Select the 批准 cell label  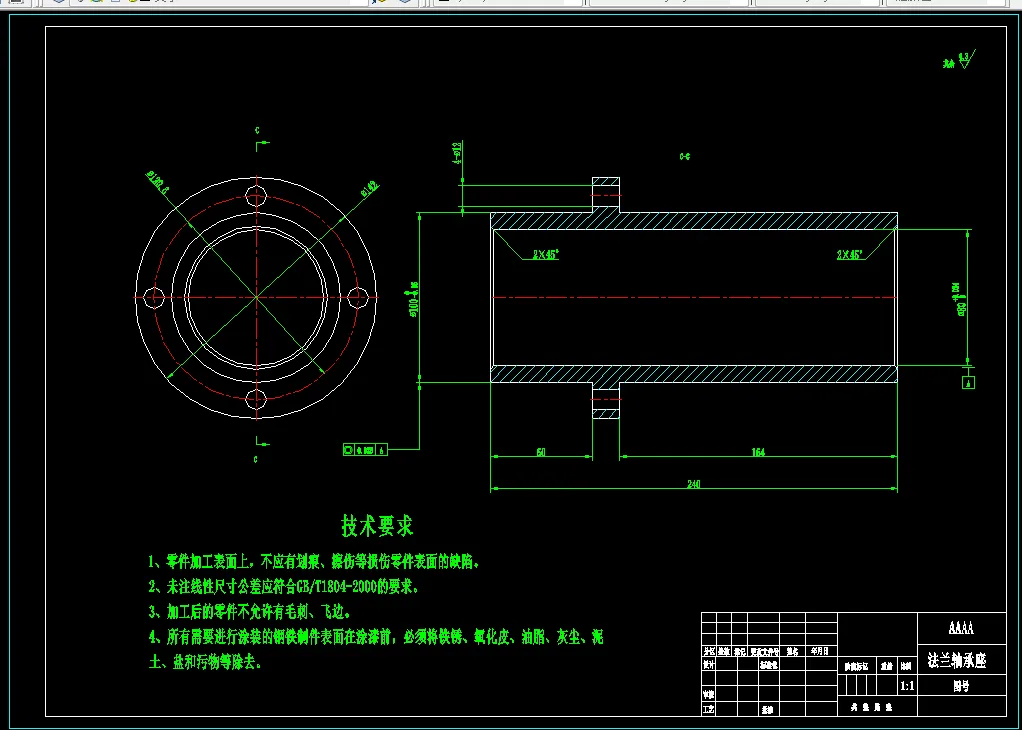(x=766, y=708)
